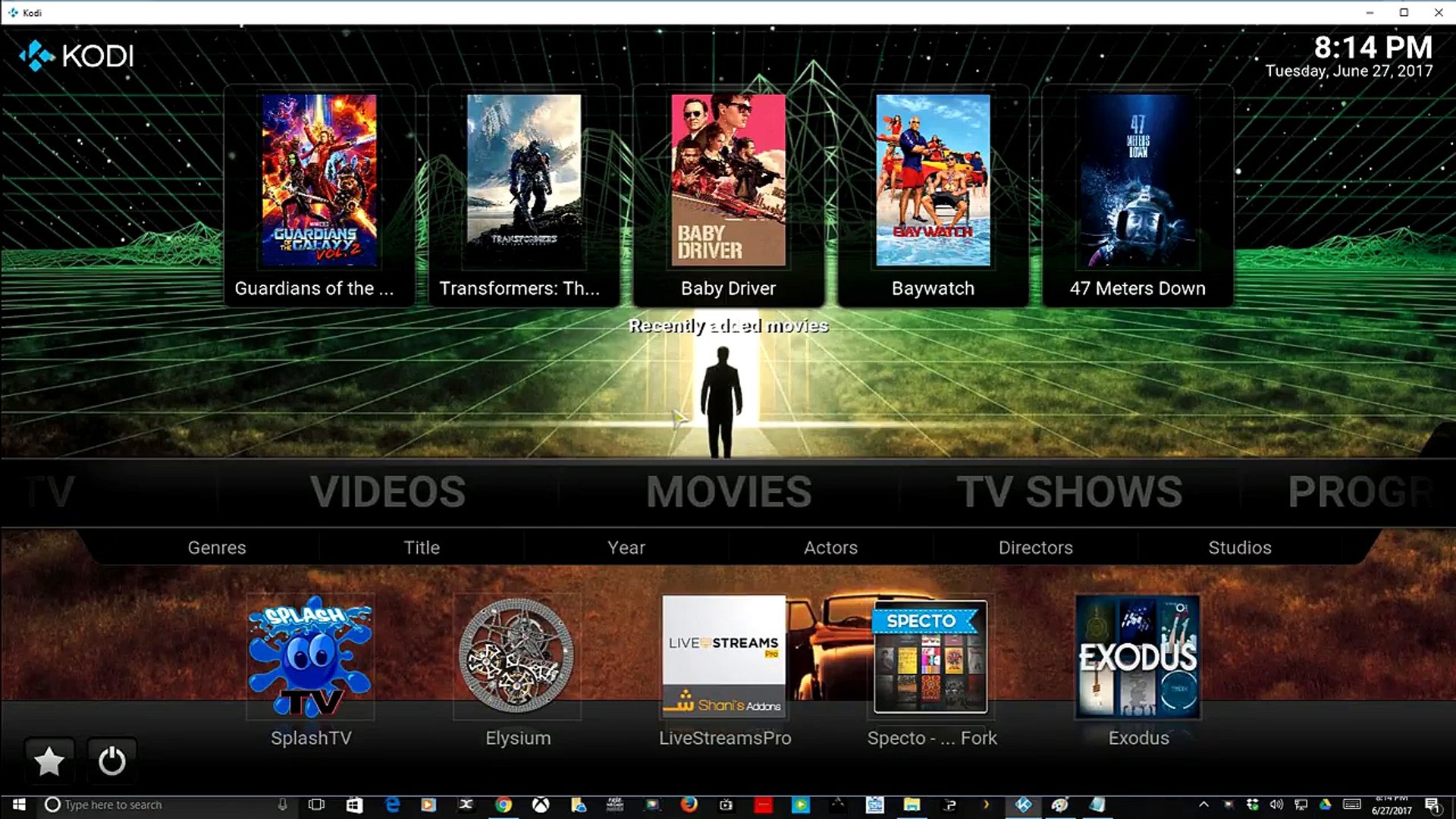Open Baby Driver movie poster
The width and height of the screenshot is (1456, 819).
728,180
